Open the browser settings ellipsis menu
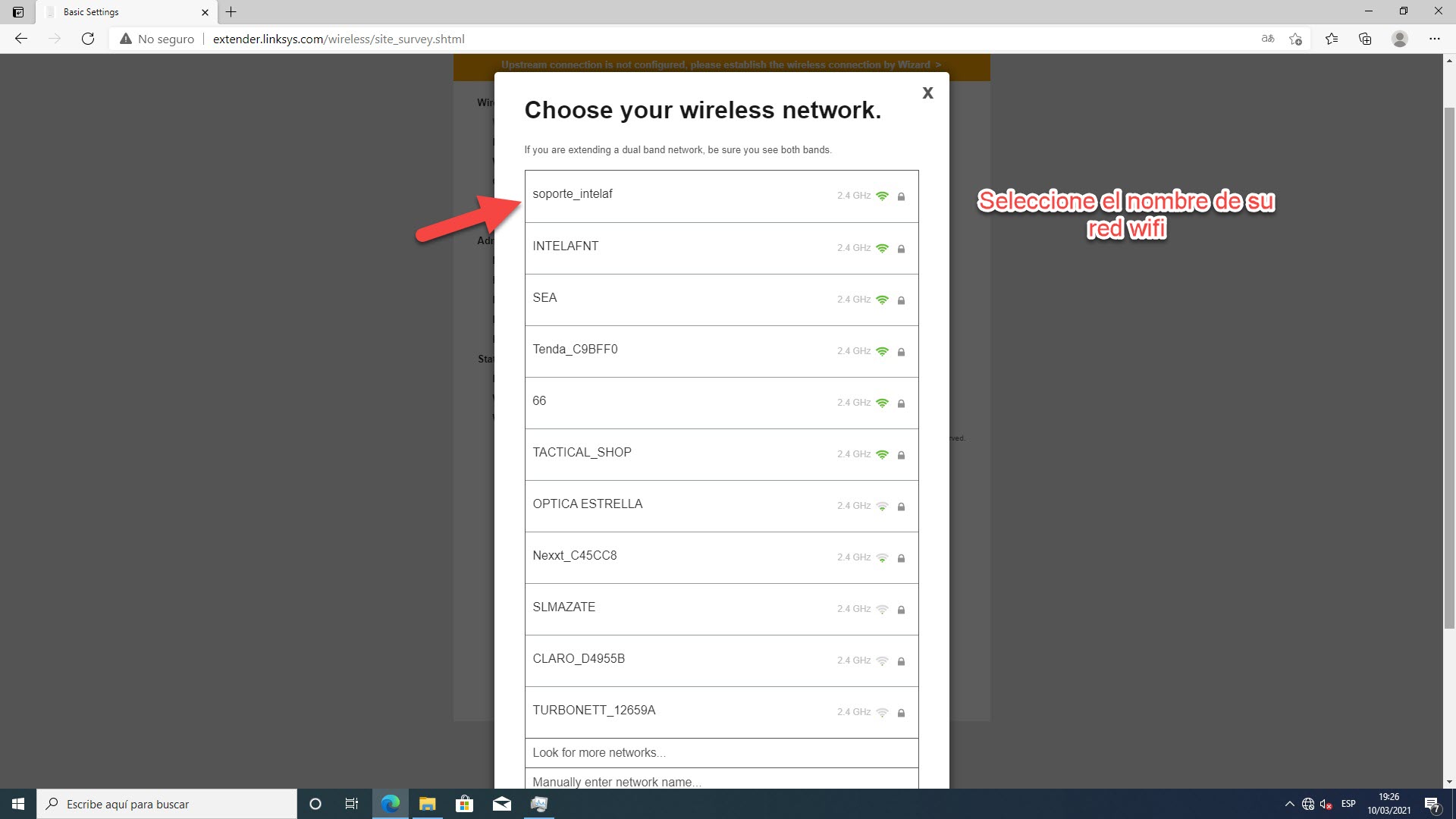Screen dimensions: 1456x819 (x=1434, y=39)
